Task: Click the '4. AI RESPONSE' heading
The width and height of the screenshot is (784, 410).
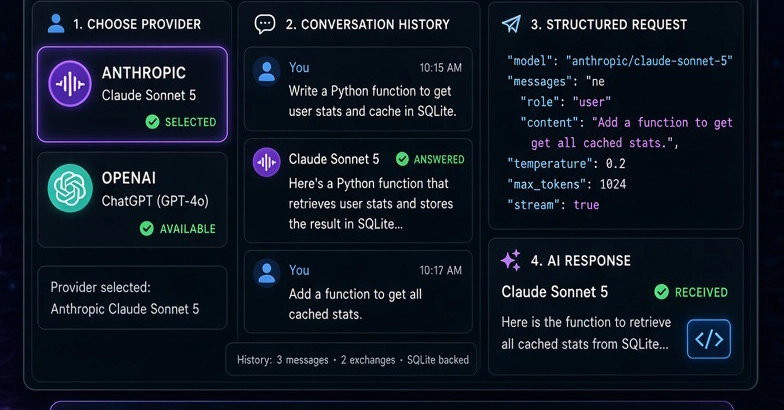Action: 580,260
